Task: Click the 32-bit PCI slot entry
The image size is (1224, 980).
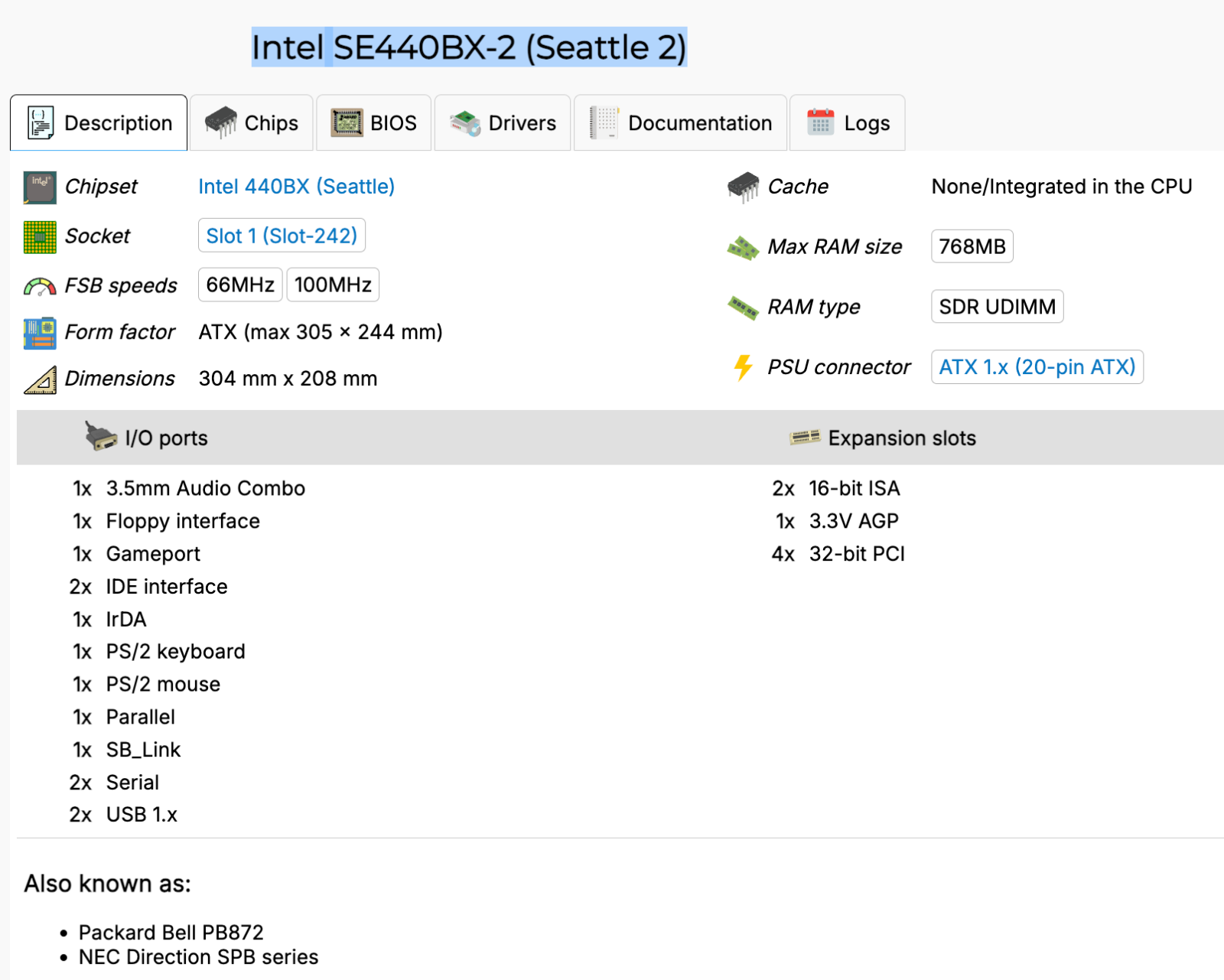Action: 857,554
